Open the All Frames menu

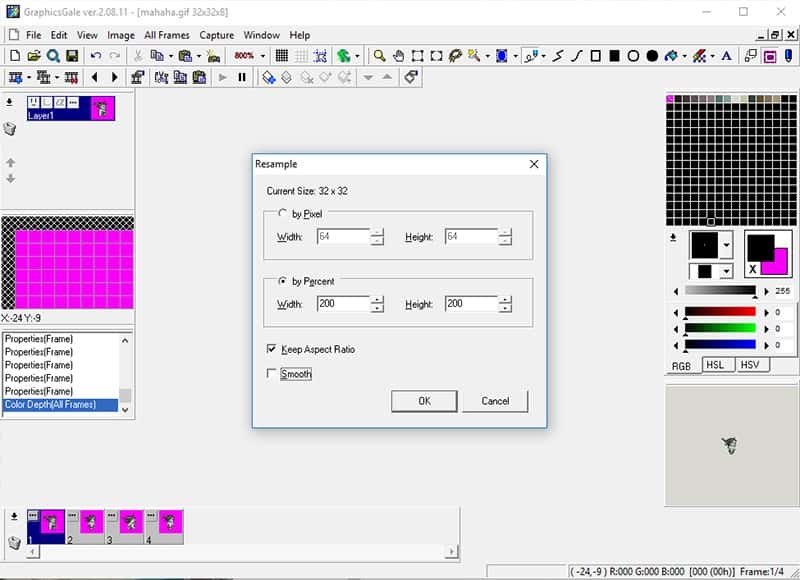tap(167, 35)
